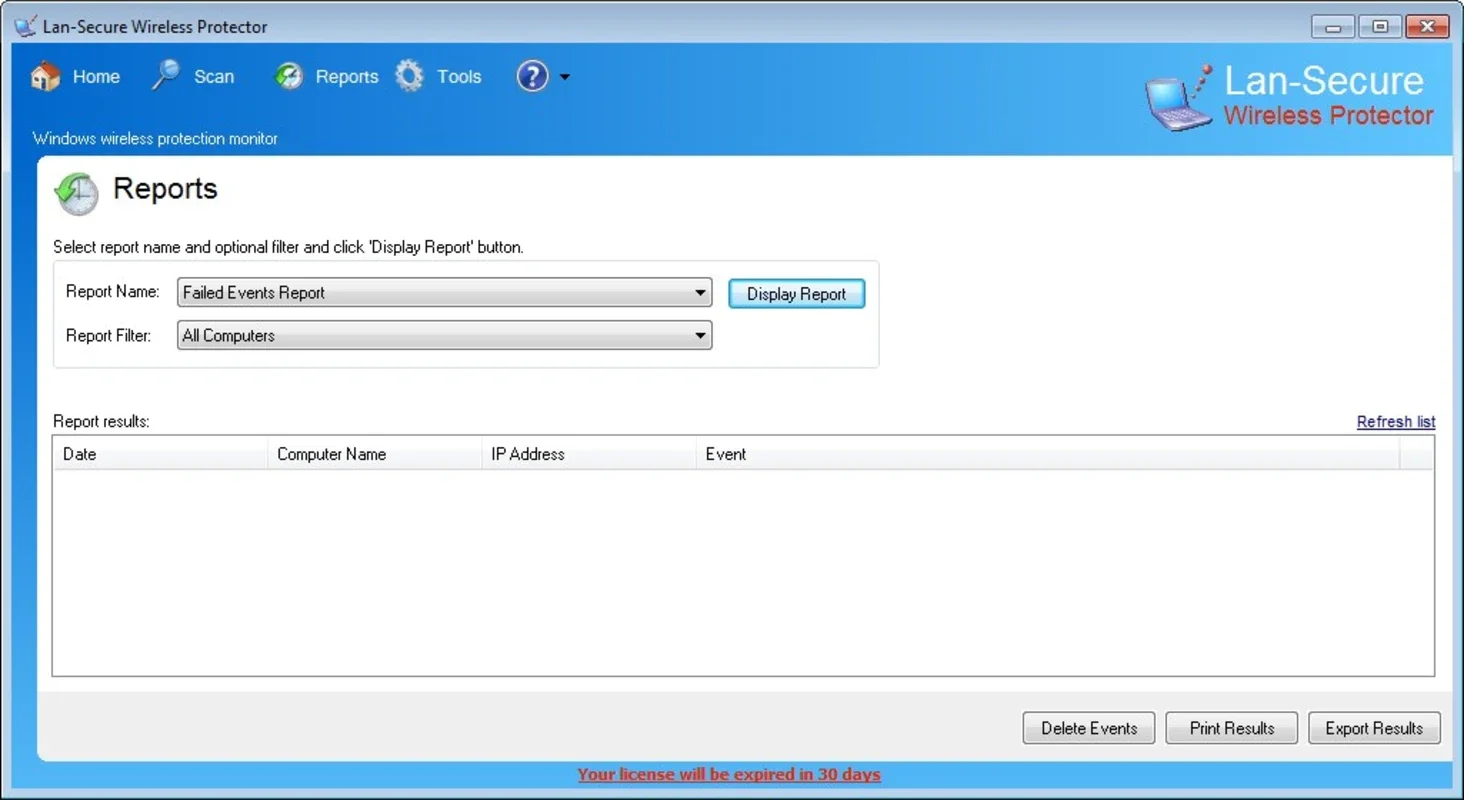
Task: Open the Scan menu item
Action: coord(214,77)
